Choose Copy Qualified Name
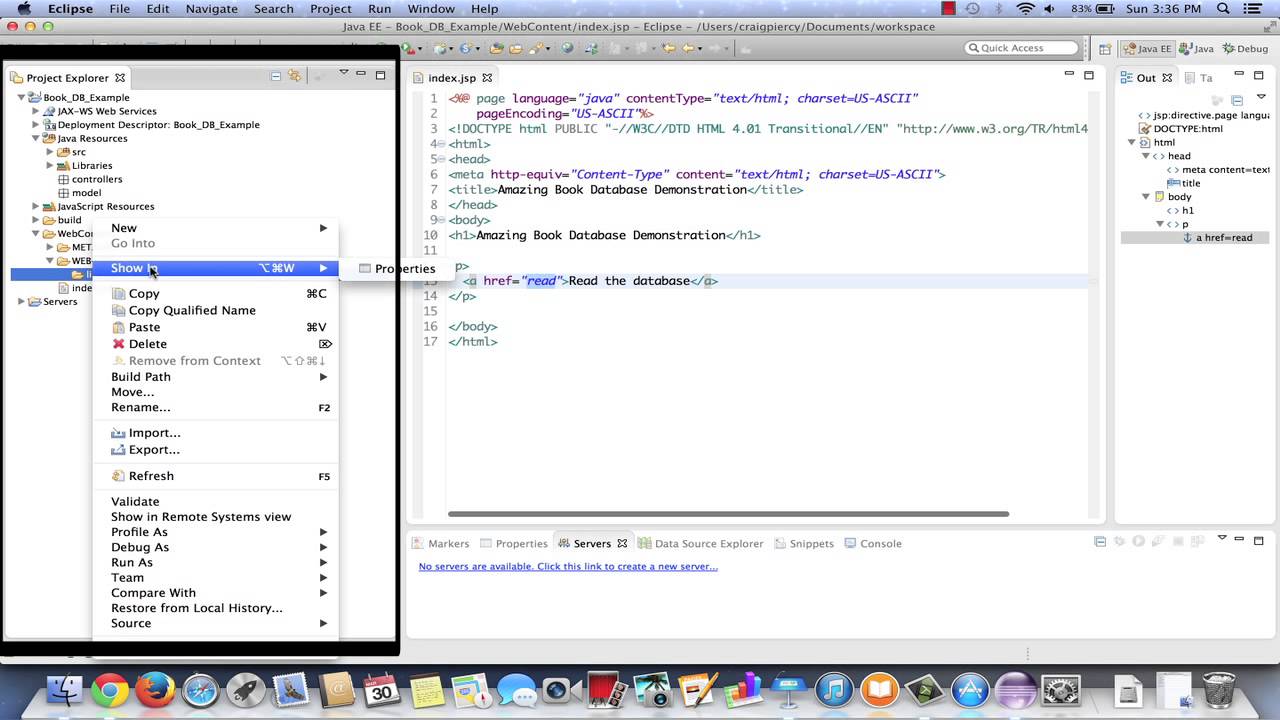The width and height of the screenshot is (1280, 720). click(216, 310)
